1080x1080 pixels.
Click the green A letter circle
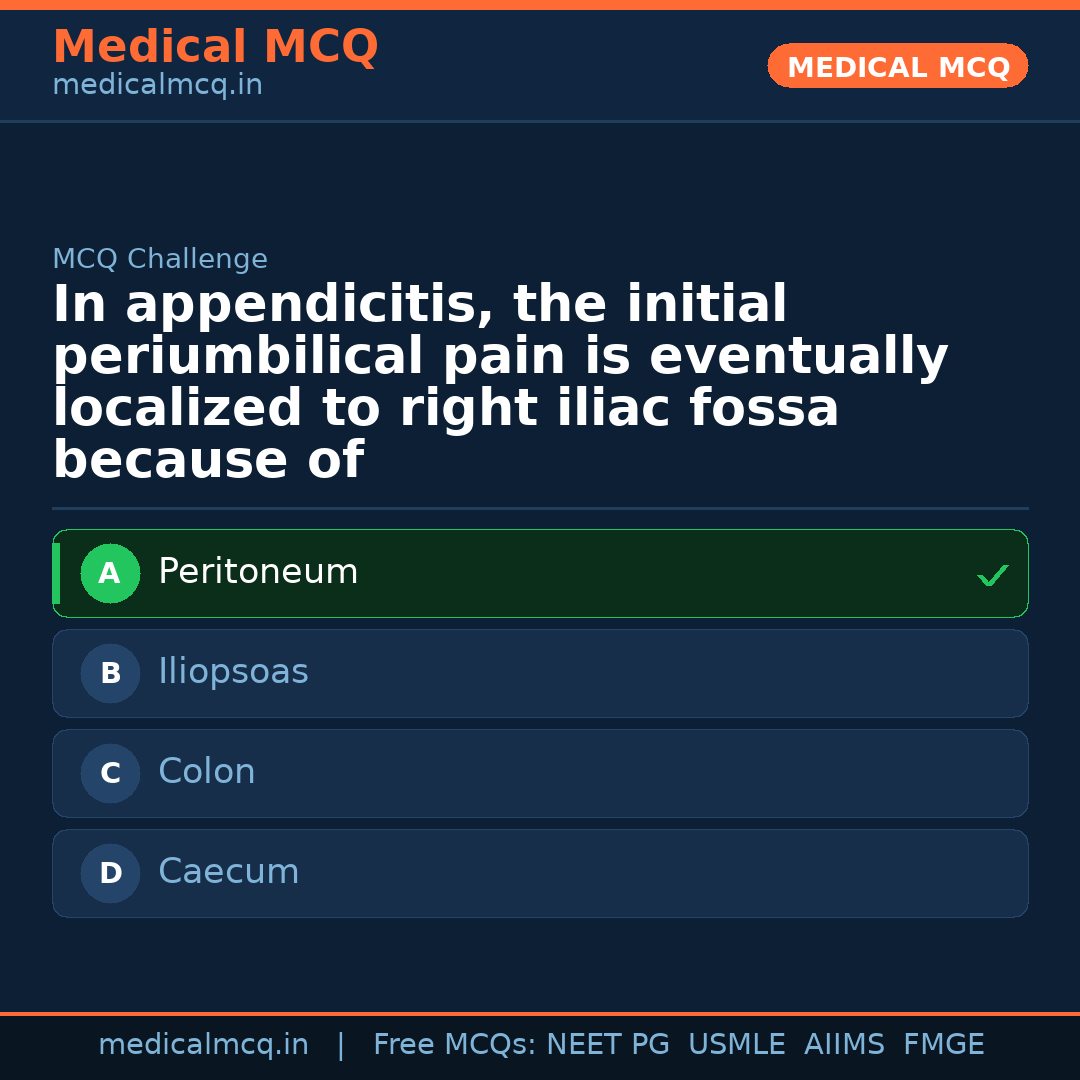110,574
